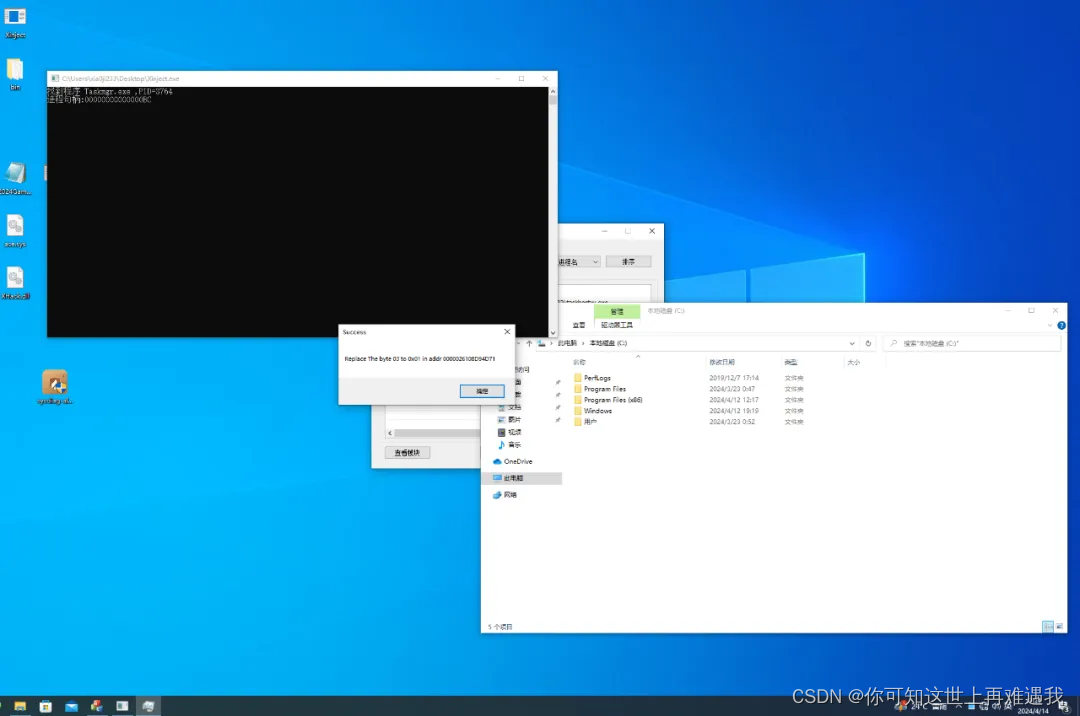
Task: Open Microsoft Store from the taskbar
Action: 45,706
